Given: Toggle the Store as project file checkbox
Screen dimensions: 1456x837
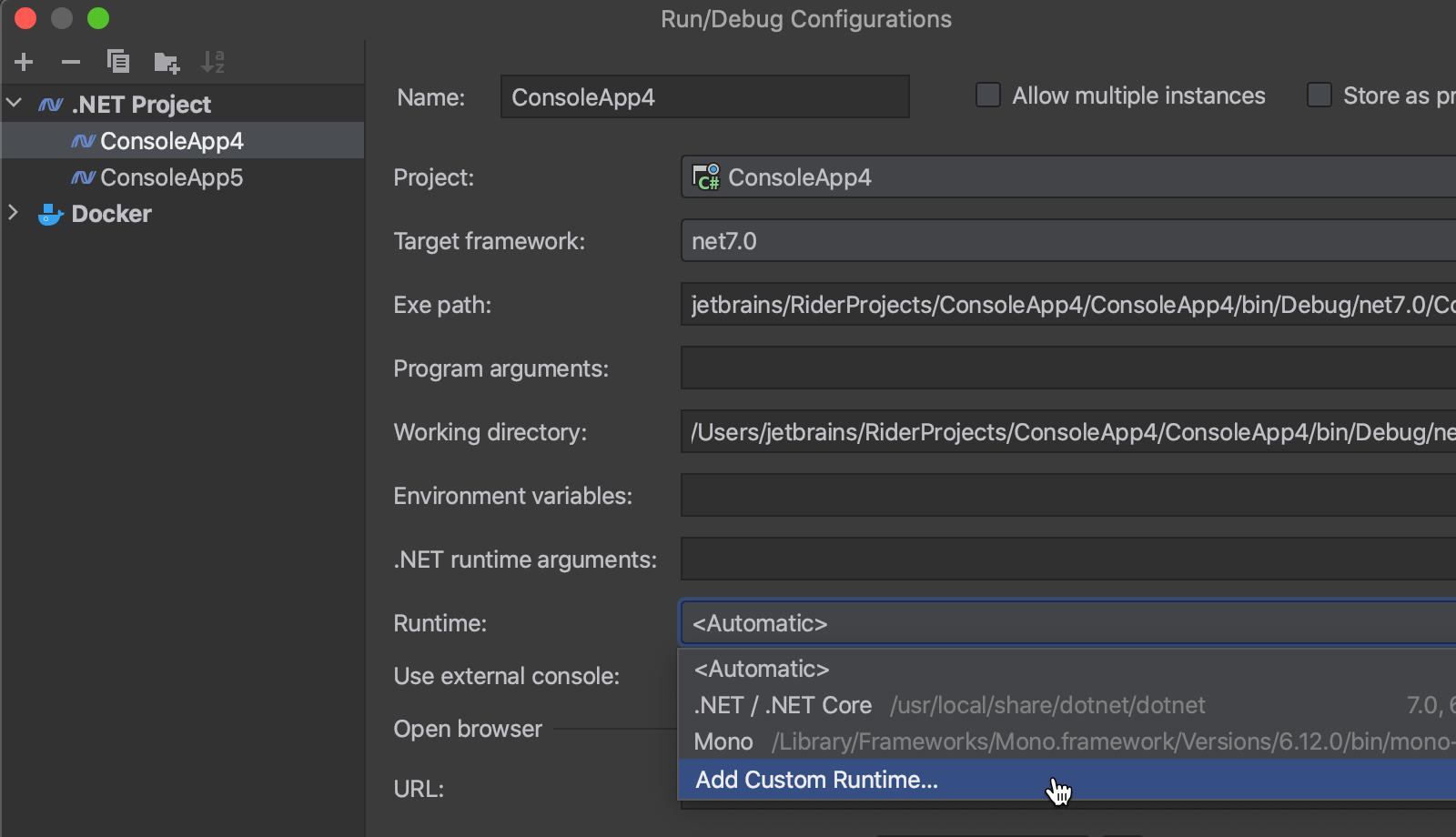Looking at the screenshot, I should [1319, 96].
